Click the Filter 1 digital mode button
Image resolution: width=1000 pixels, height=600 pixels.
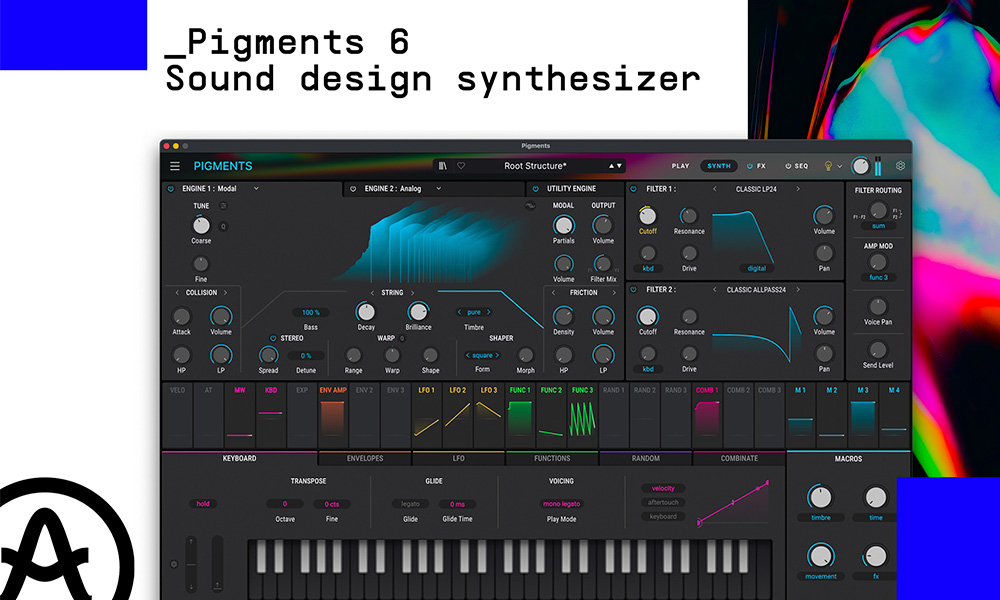757,268
